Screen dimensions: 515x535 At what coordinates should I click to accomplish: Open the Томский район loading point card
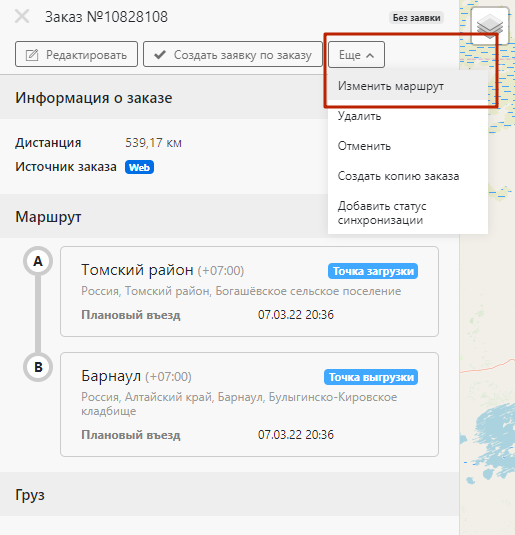coord(249,292)
